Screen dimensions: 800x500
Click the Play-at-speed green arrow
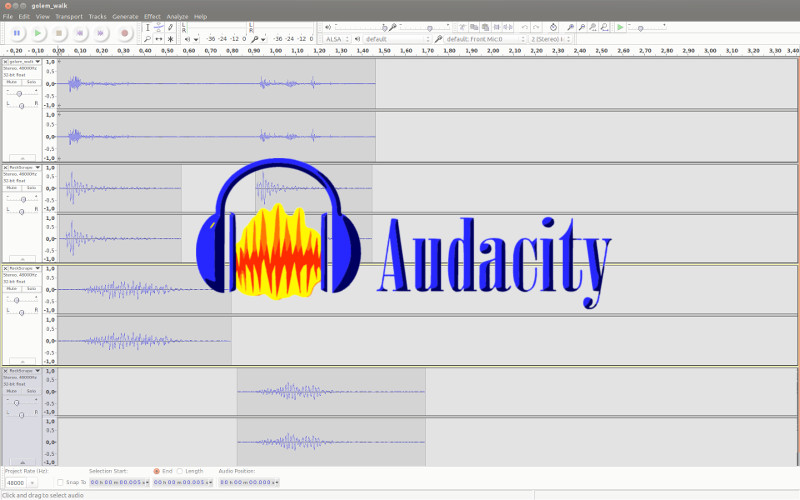click(x=620, y=27)
